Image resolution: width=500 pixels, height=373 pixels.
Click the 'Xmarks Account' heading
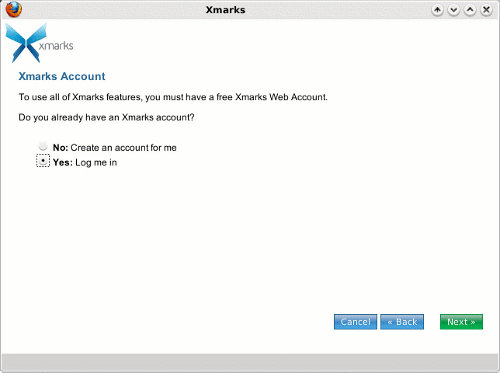tap(62, 76)
